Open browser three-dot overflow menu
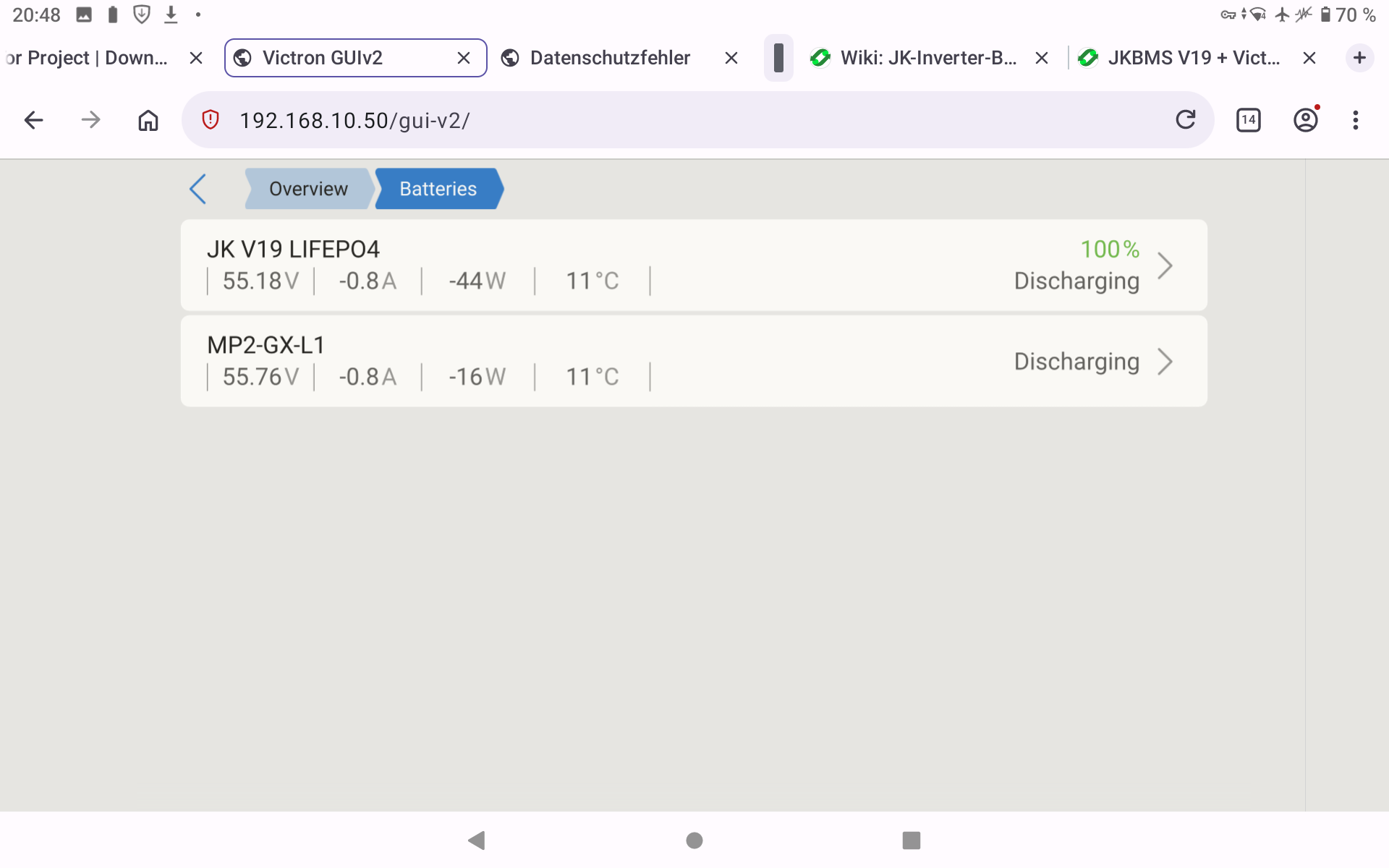Viewport: 1389px width, 868px height. (1355, 120)
